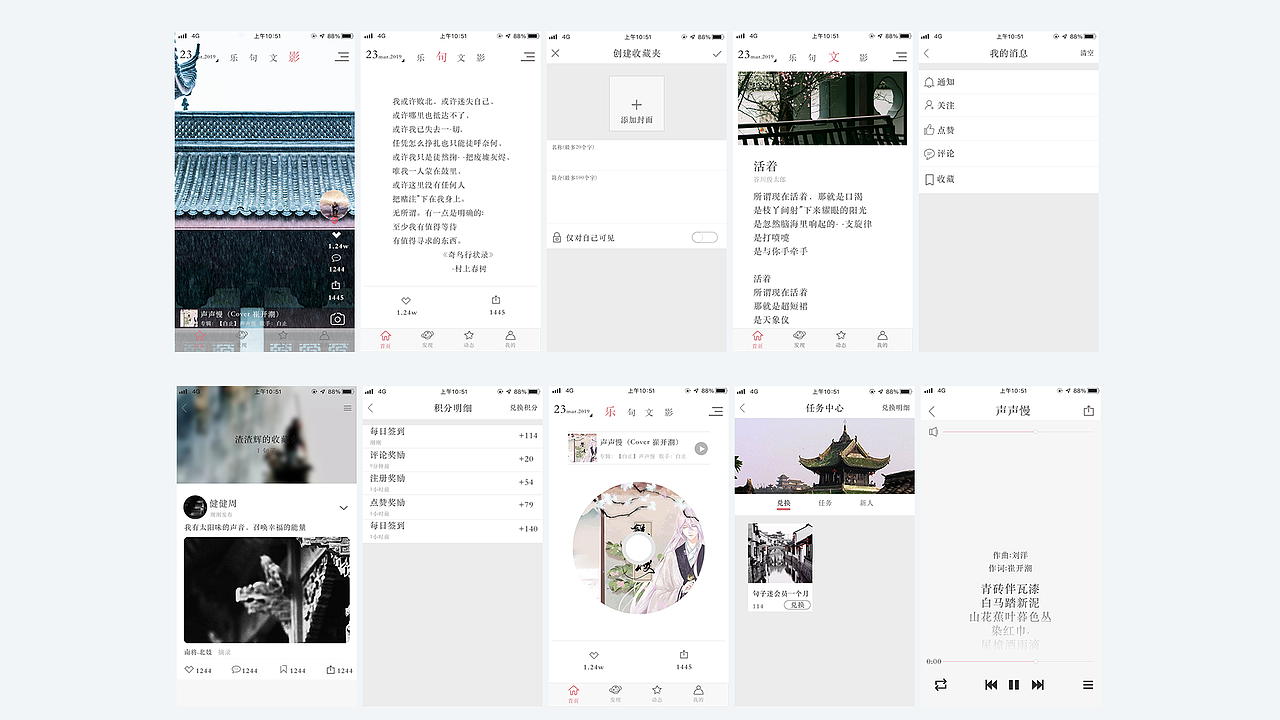This screenshot has width=1280, height=720.
Task: Select the 任务 tab in 任务中心
Action: coord(825,503)
